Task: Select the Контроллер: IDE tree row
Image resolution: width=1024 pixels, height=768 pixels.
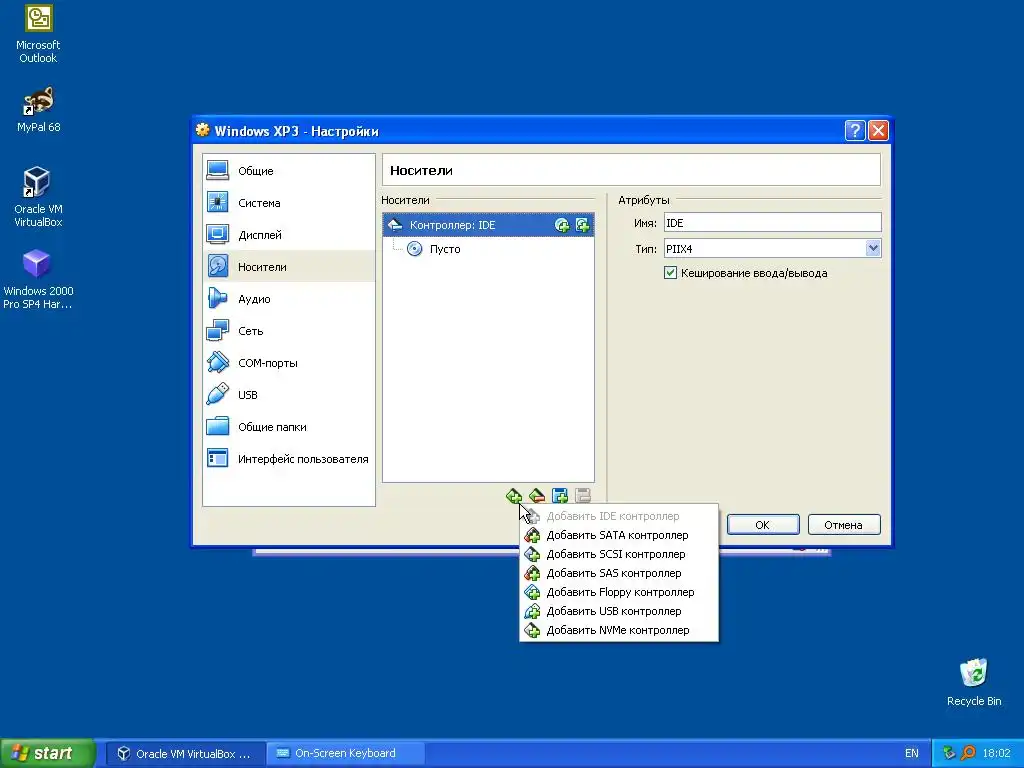Action: point(488,225)
